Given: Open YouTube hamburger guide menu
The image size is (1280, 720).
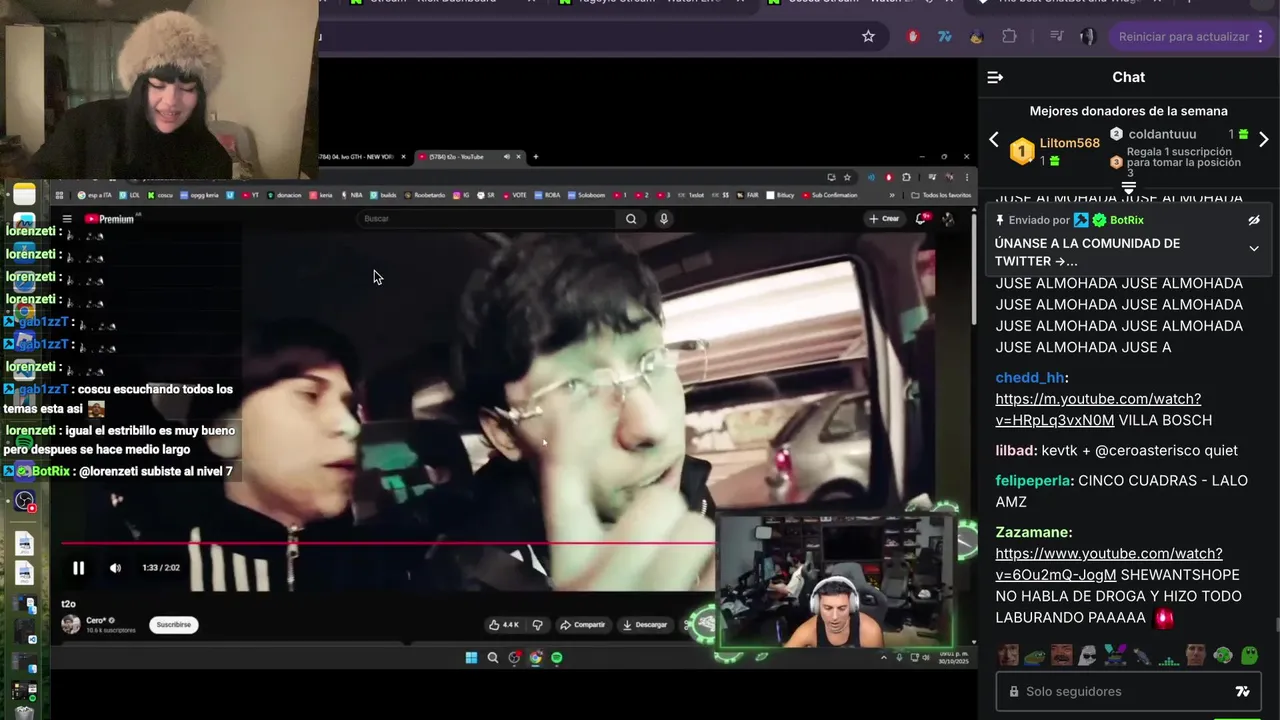Looking at the screenshot, I should 67,219.
